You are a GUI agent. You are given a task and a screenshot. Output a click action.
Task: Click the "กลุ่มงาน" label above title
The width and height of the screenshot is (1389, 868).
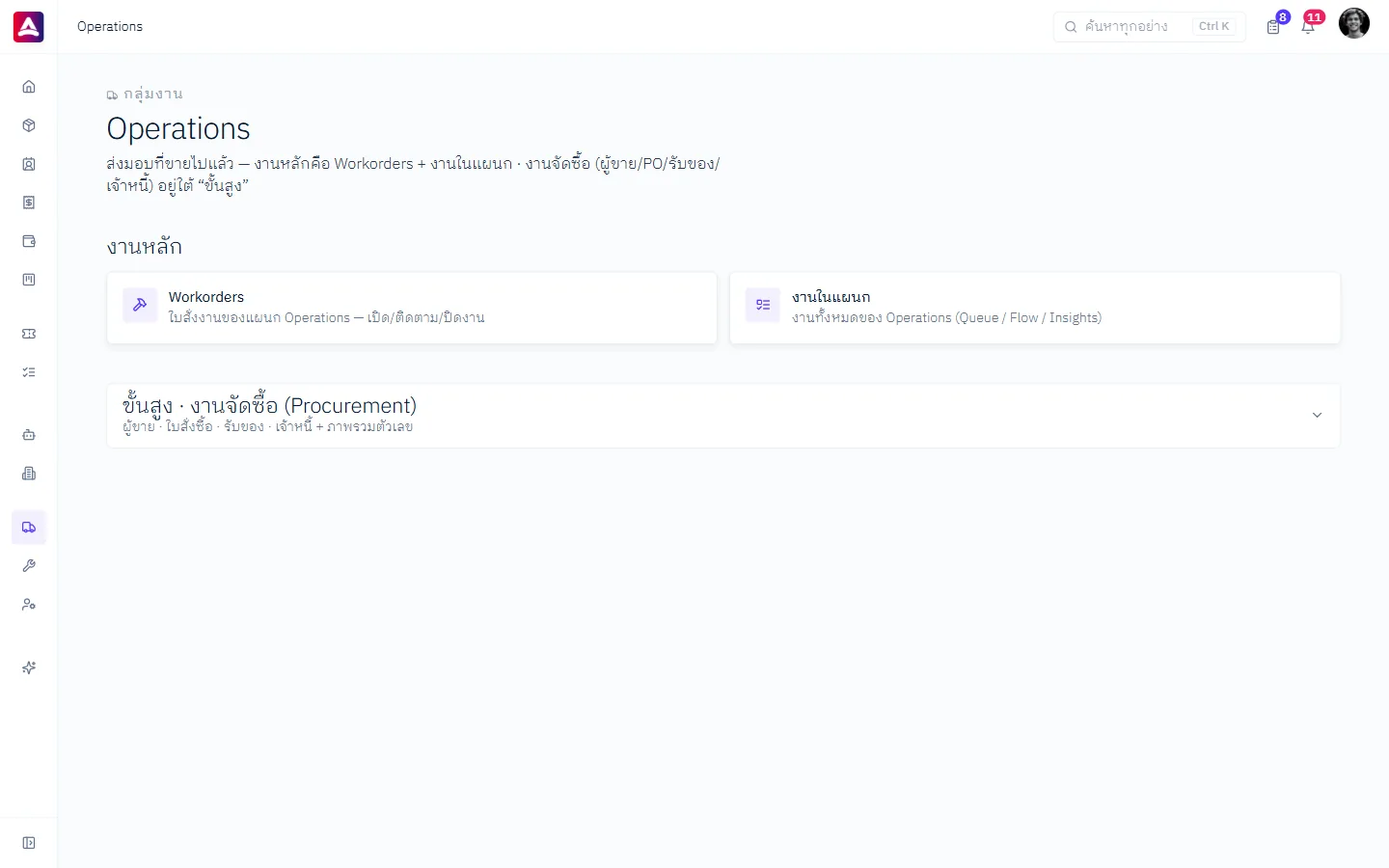pos(153,94)
